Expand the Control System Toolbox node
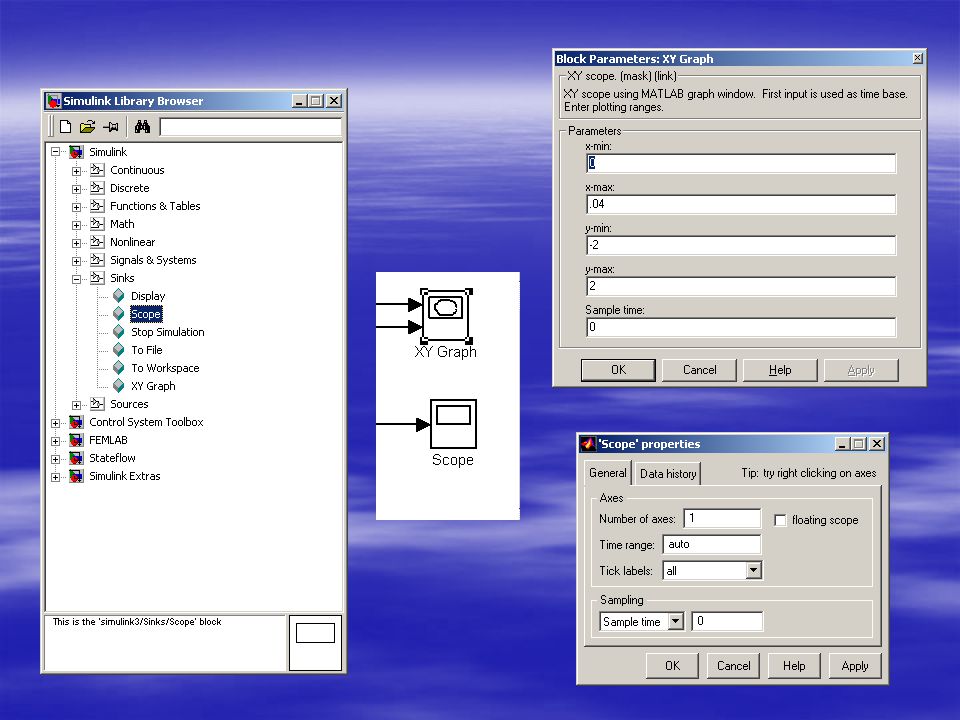 [x=56, y=423]
